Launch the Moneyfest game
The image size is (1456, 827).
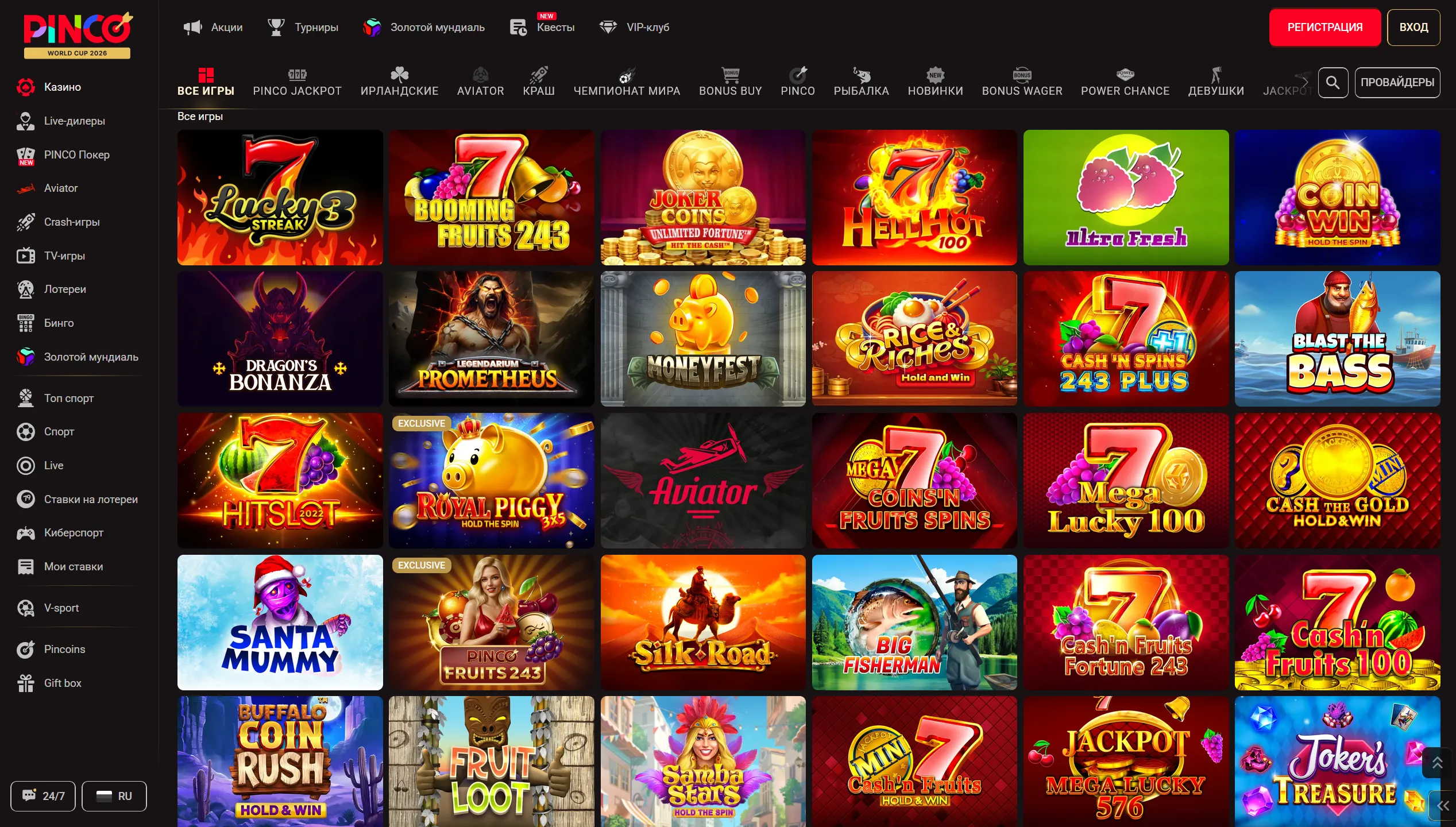coord(703,339)
